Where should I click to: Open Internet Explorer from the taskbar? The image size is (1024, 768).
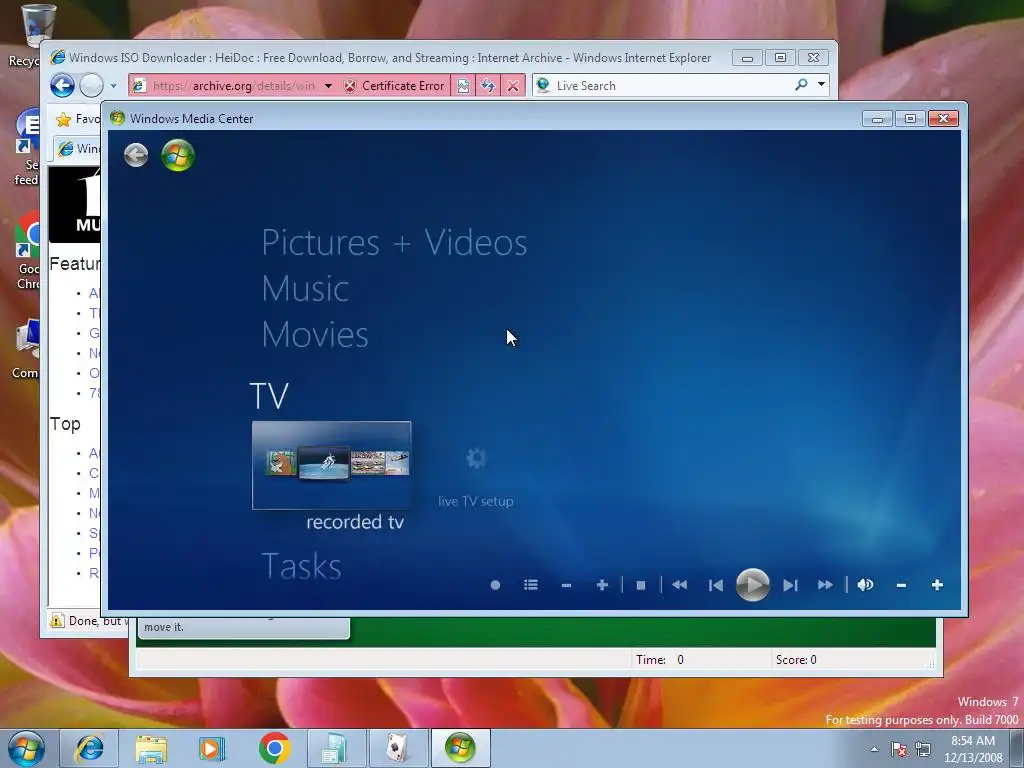tap(89, 748)
